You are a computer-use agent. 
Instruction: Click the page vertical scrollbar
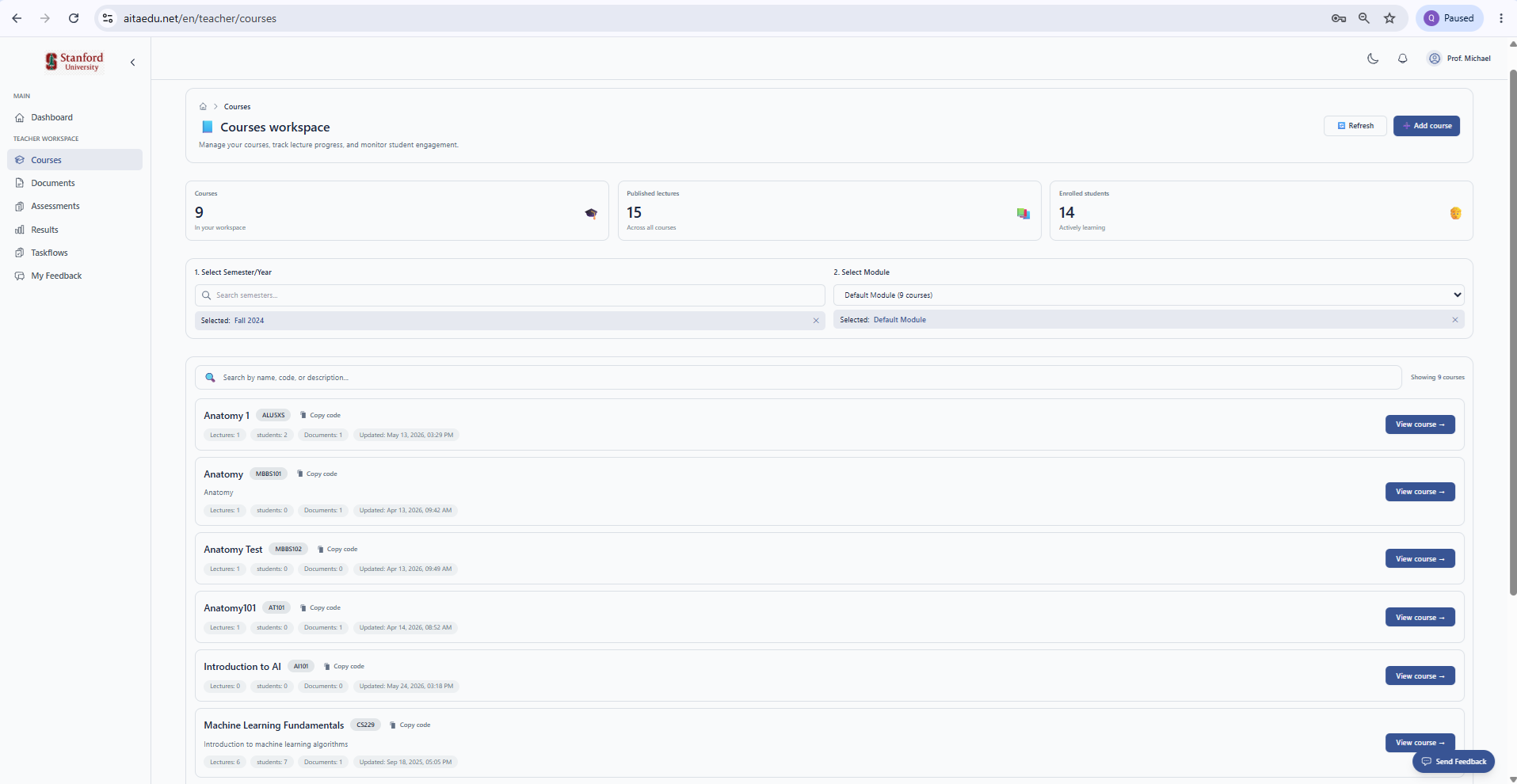(1512, 333)
